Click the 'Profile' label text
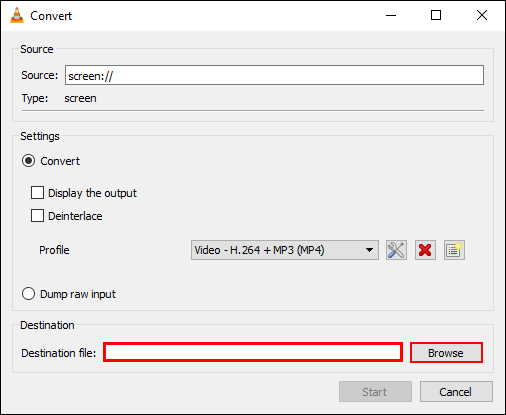The image size is (506, 415). click(x=54, y=250)
